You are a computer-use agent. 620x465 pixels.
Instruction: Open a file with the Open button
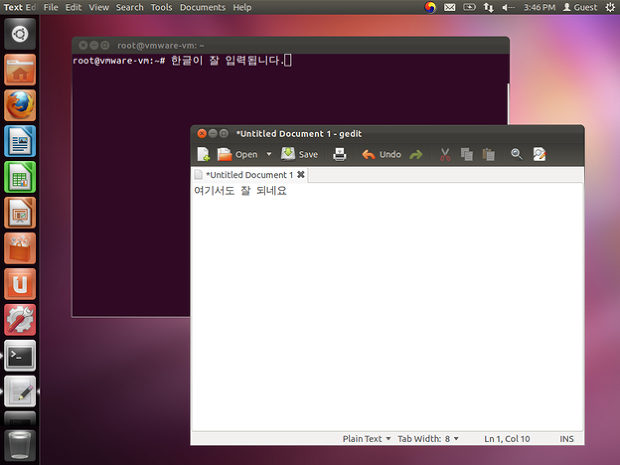pyautogui.click(x=237, y=154)
